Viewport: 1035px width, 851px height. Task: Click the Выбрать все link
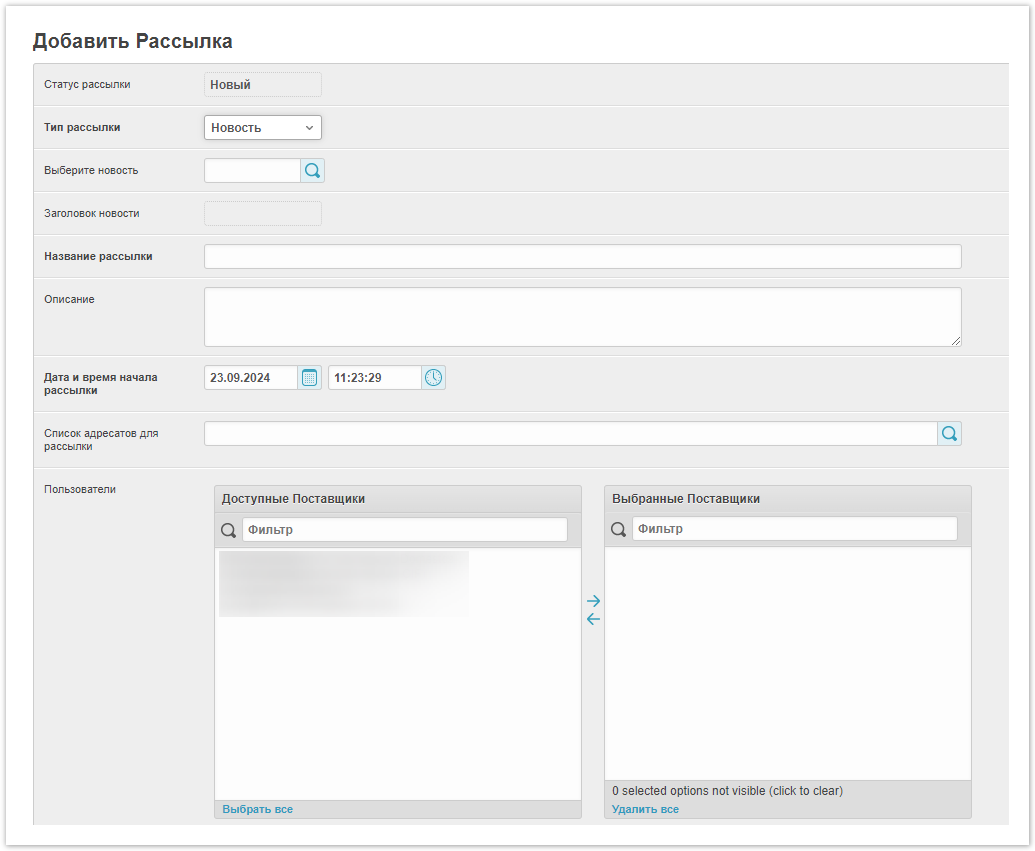pos(258,809)
